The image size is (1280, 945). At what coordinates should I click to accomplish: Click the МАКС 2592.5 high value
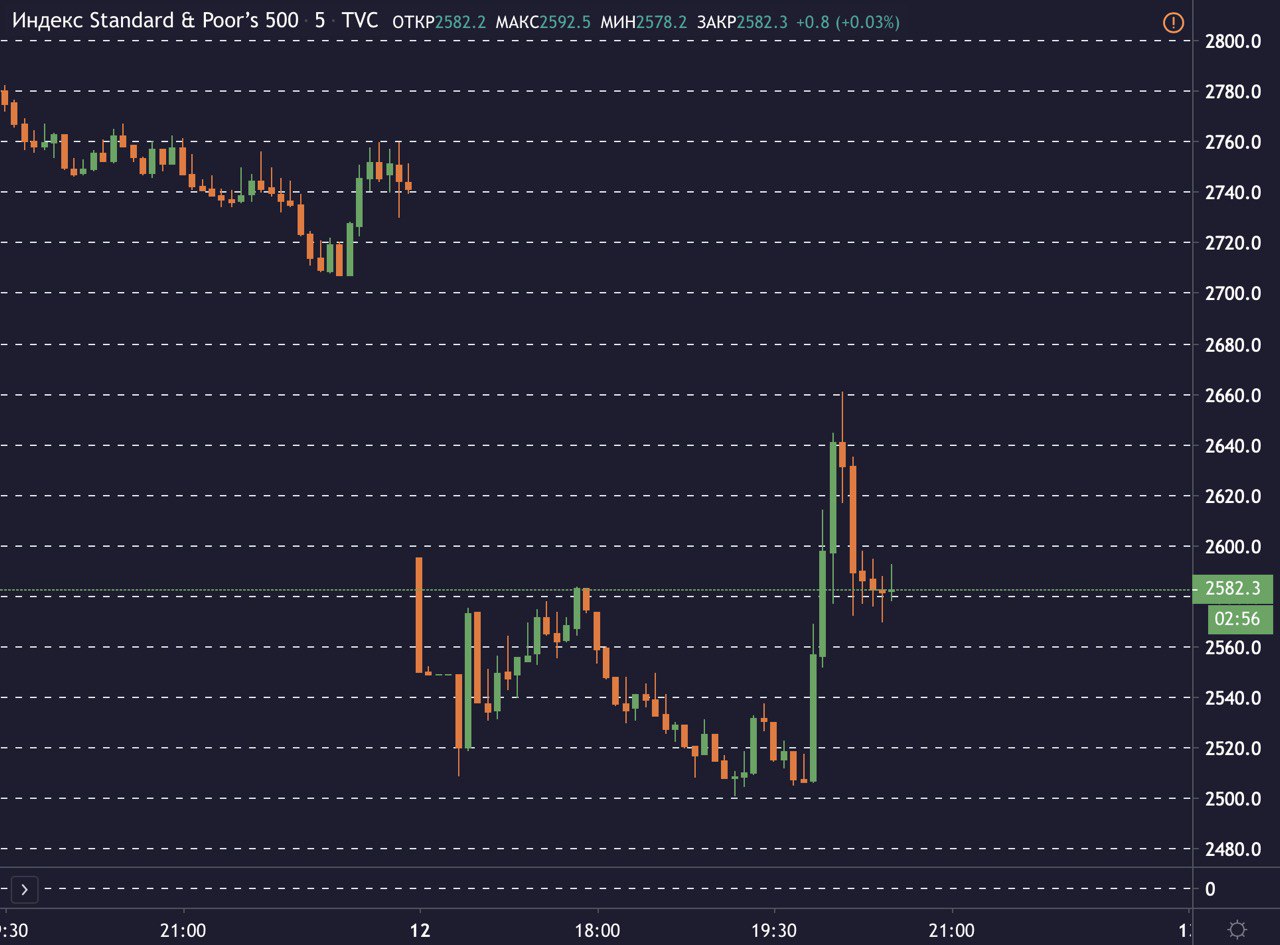[x=543, y=22]
